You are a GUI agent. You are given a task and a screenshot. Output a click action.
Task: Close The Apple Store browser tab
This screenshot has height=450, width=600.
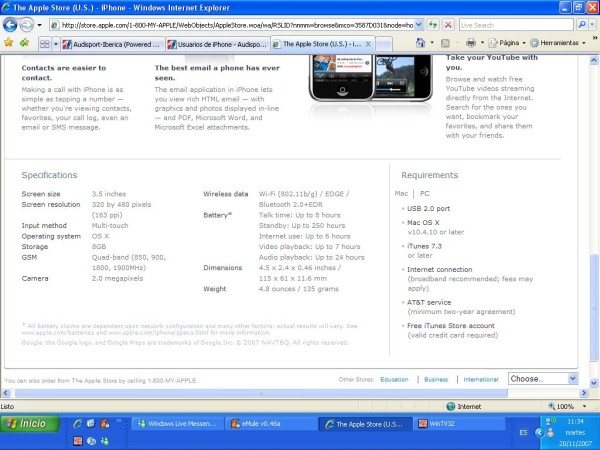tap(368, 44)
